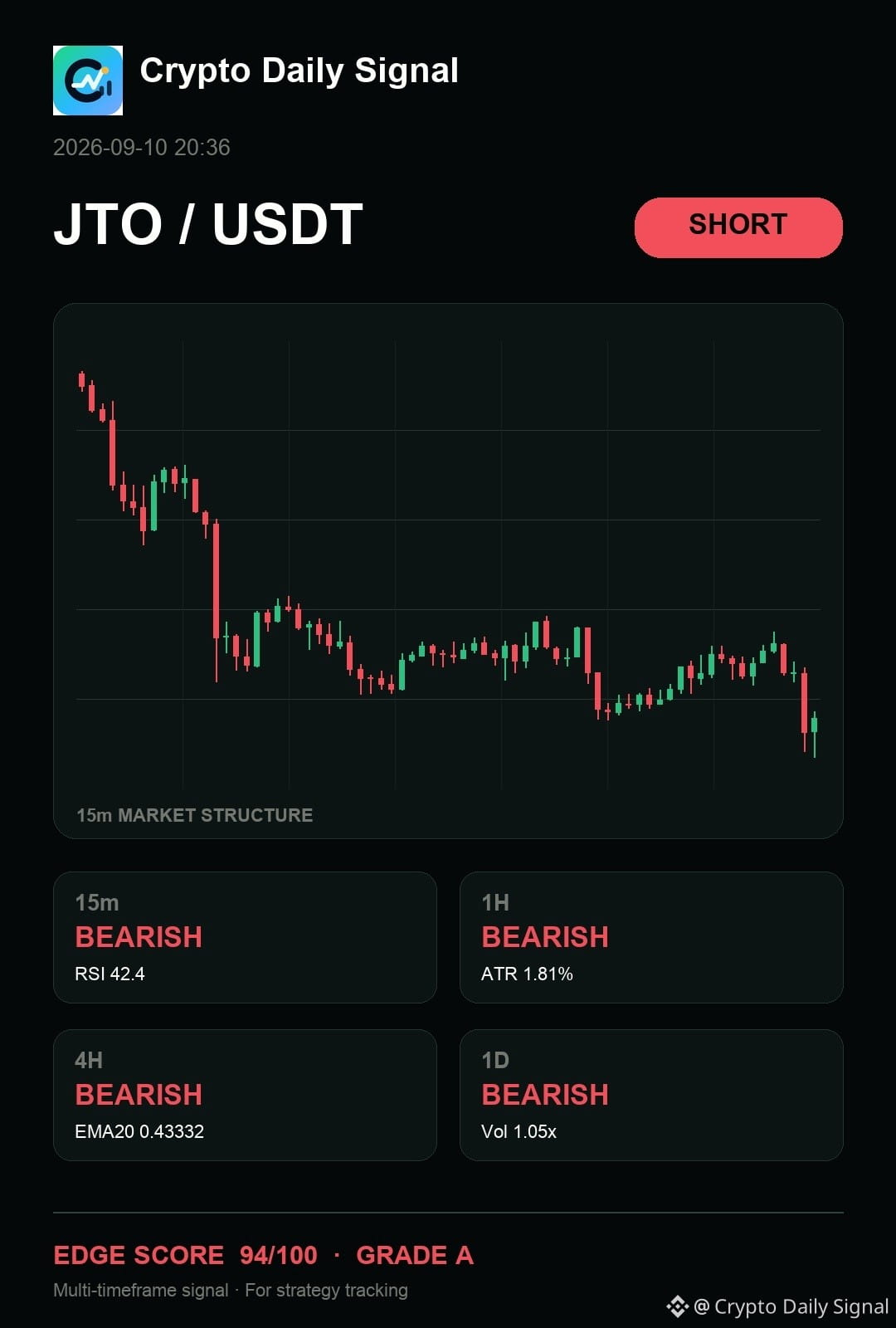This screenshot has height=1328, width=896.
Task: Click the GRADE A label
Action: (415, 1255)
